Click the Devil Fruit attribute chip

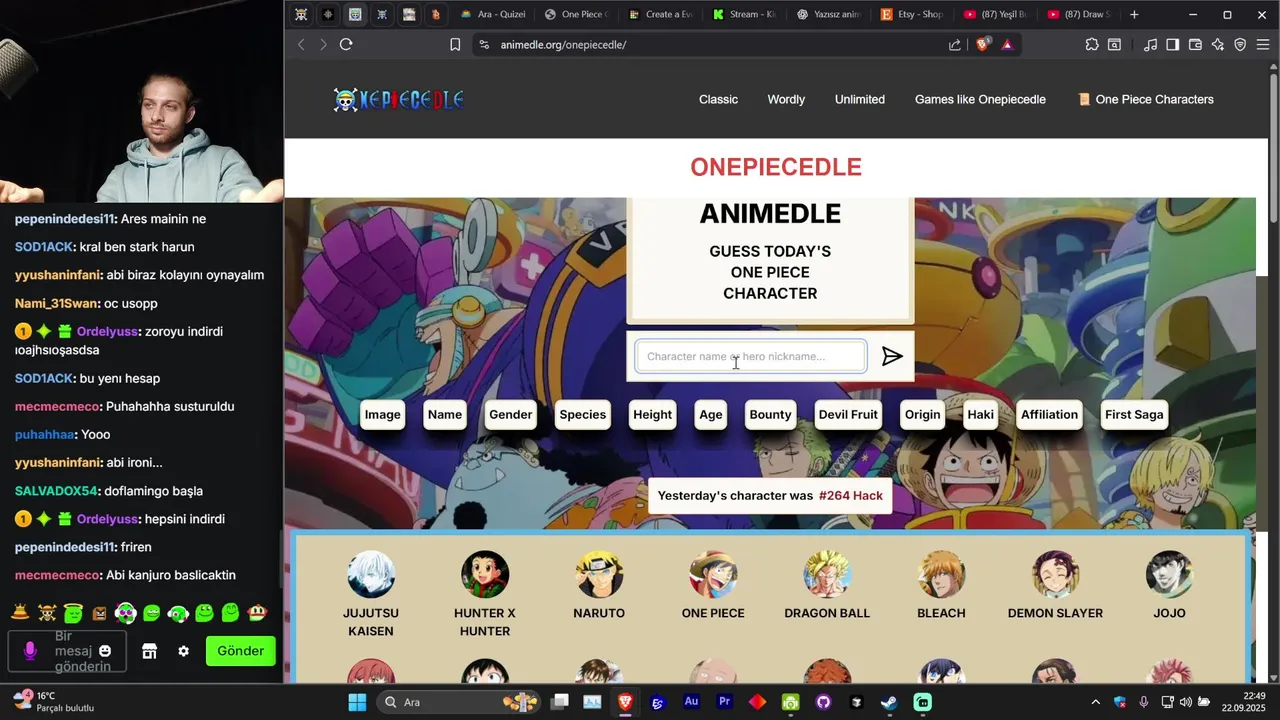tap(848, 414)
